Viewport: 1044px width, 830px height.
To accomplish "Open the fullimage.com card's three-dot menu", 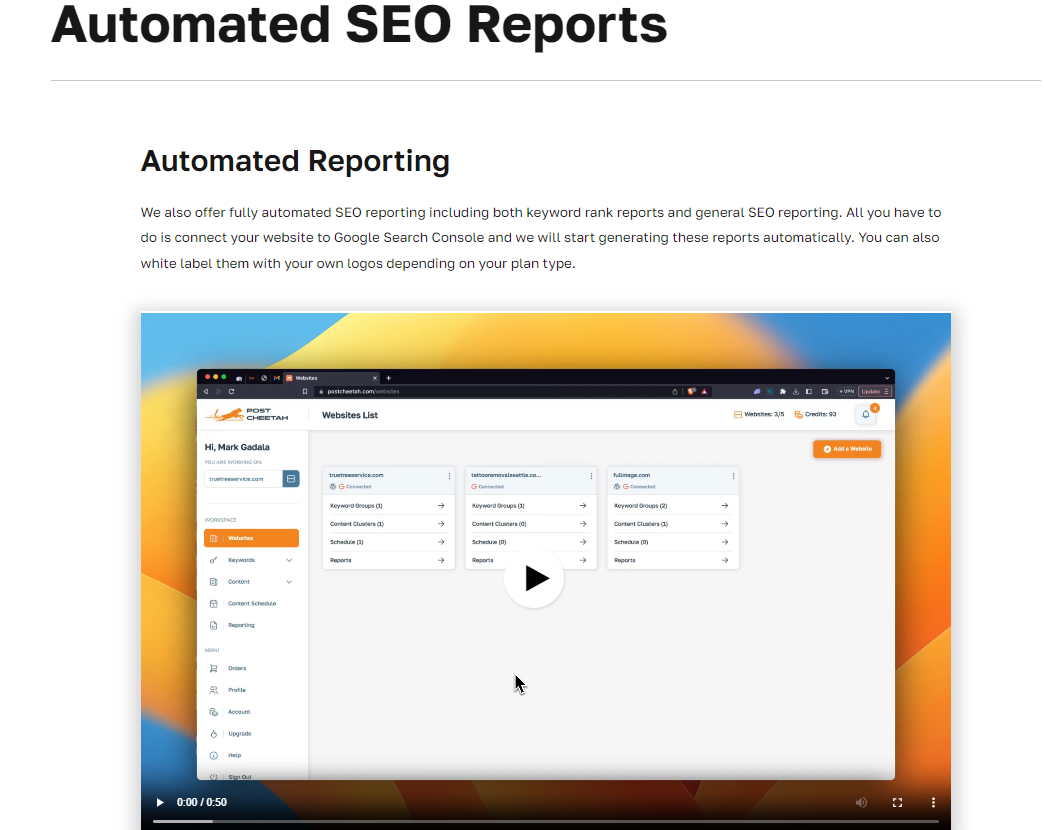I will [x=733, y=476].
